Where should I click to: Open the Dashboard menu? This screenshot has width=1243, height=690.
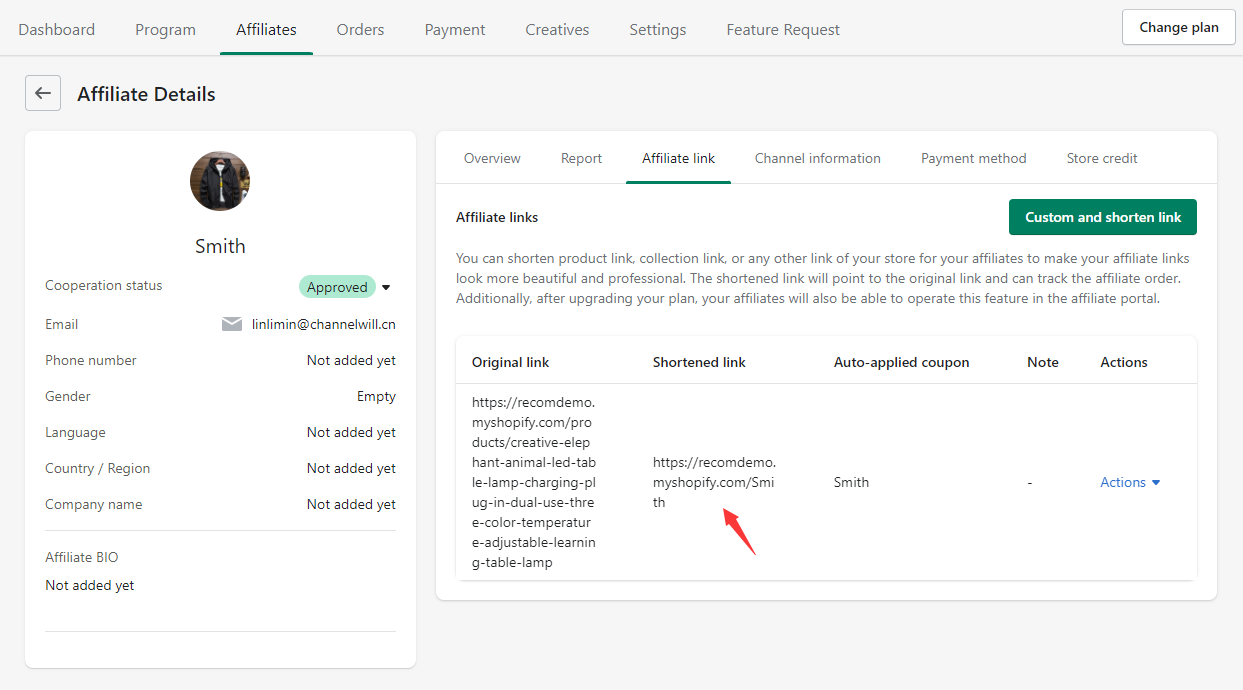(57, 29)
